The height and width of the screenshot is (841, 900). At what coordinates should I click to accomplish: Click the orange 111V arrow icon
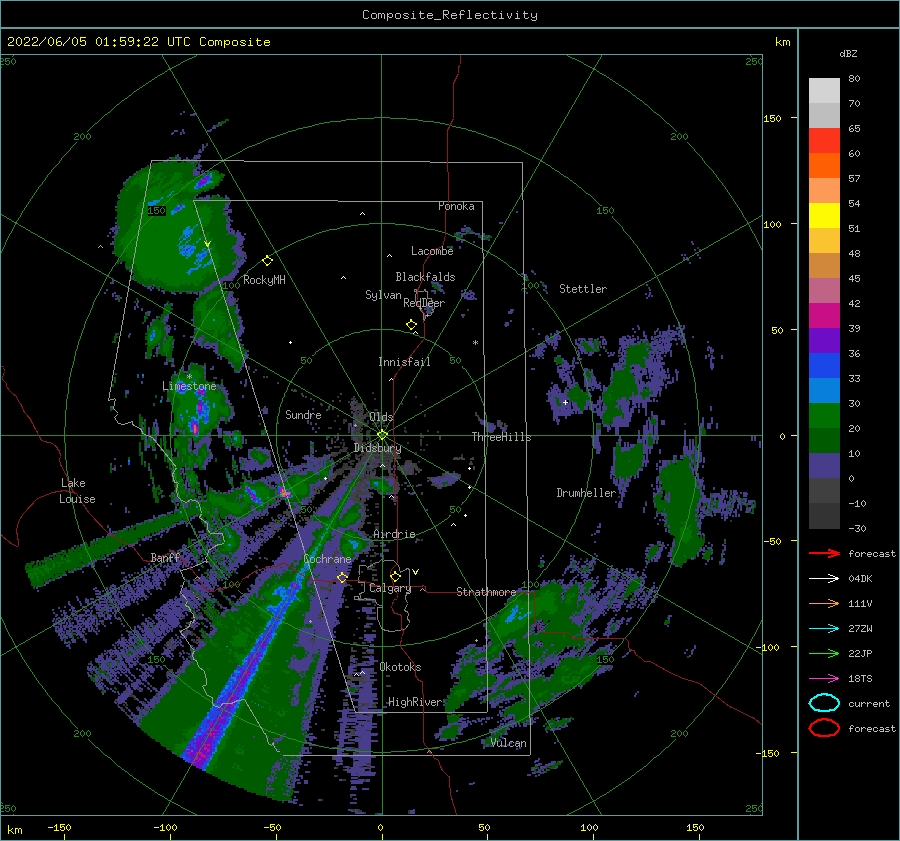[x=824, y=603]
